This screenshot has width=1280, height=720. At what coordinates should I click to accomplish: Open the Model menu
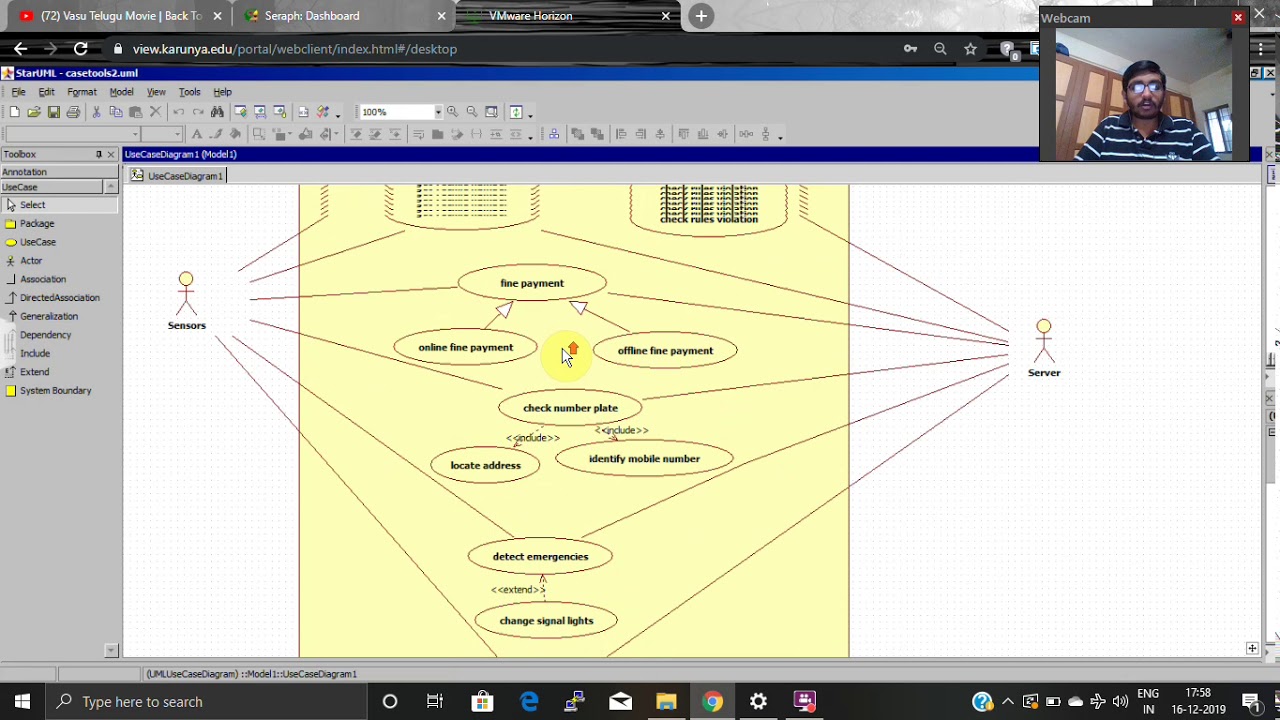(x=121, y=92)
